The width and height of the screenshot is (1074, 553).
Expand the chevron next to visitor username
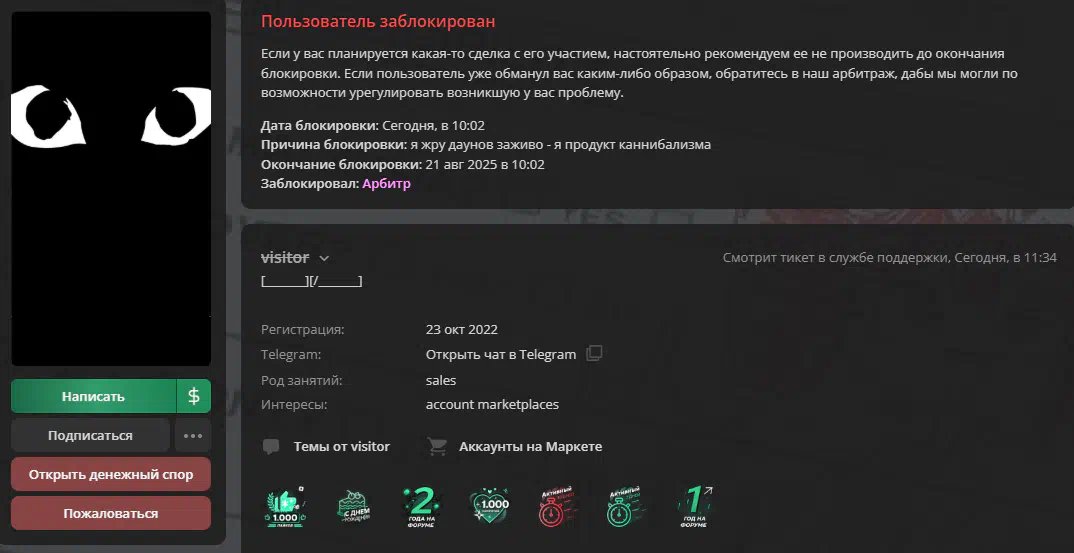pyautogui.click(x=324, y=258)
